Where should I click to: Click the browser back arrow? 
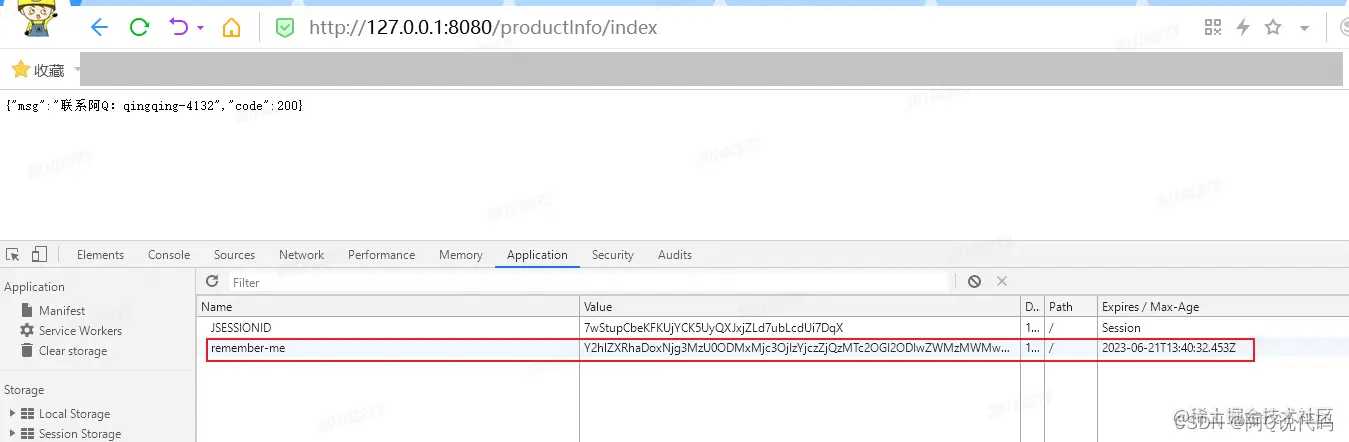(x=98, y=27)
